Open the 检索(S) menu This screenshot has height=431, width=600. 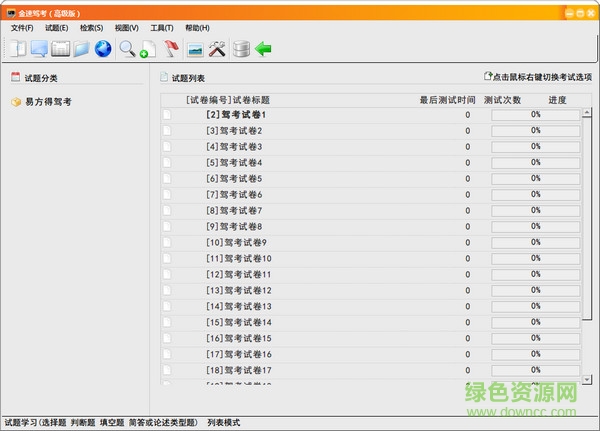pyautogui.click(x=91, y=28)
